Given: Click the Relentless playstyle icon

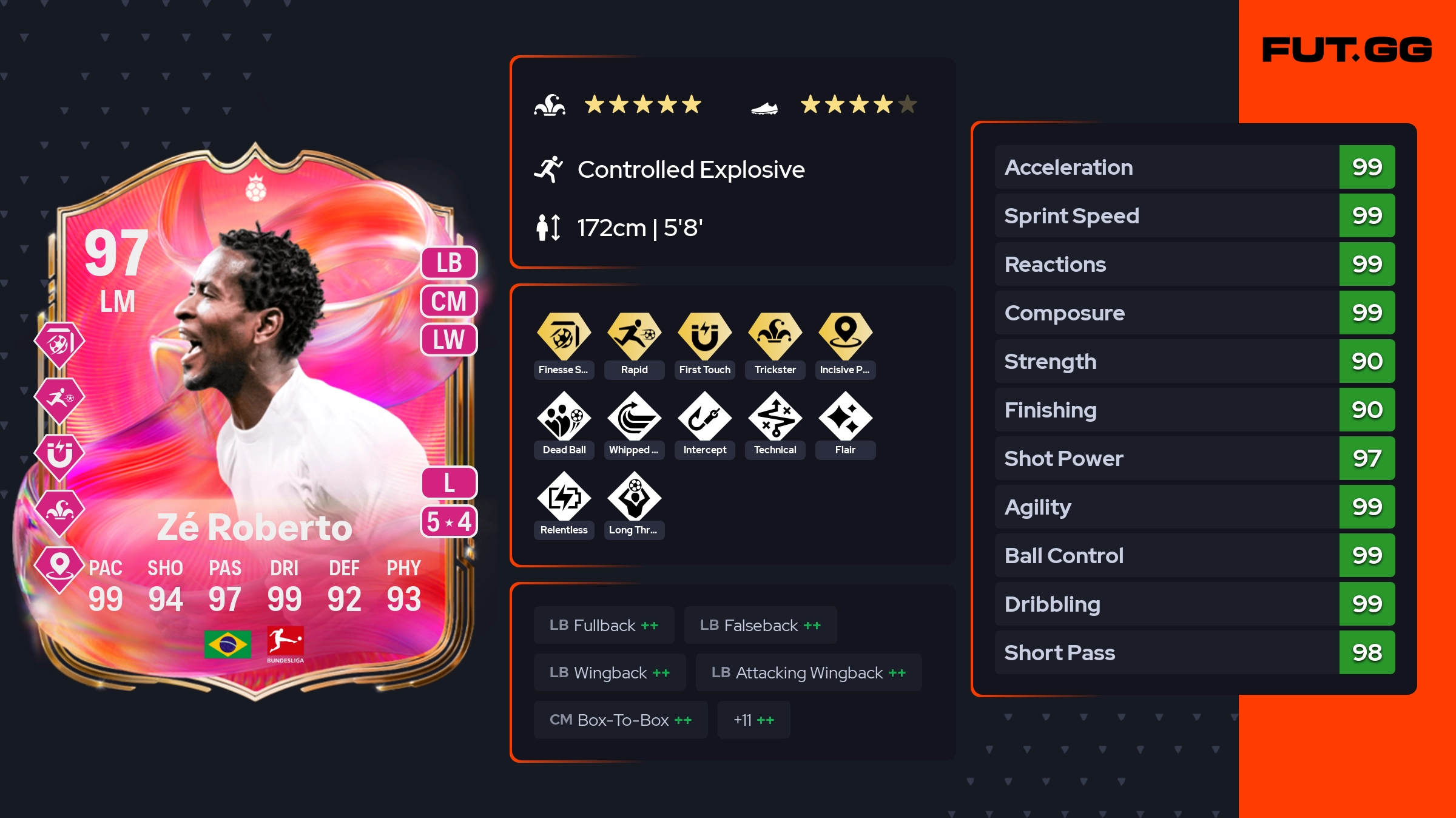Looking at the screenshot, I should point(564,496).
